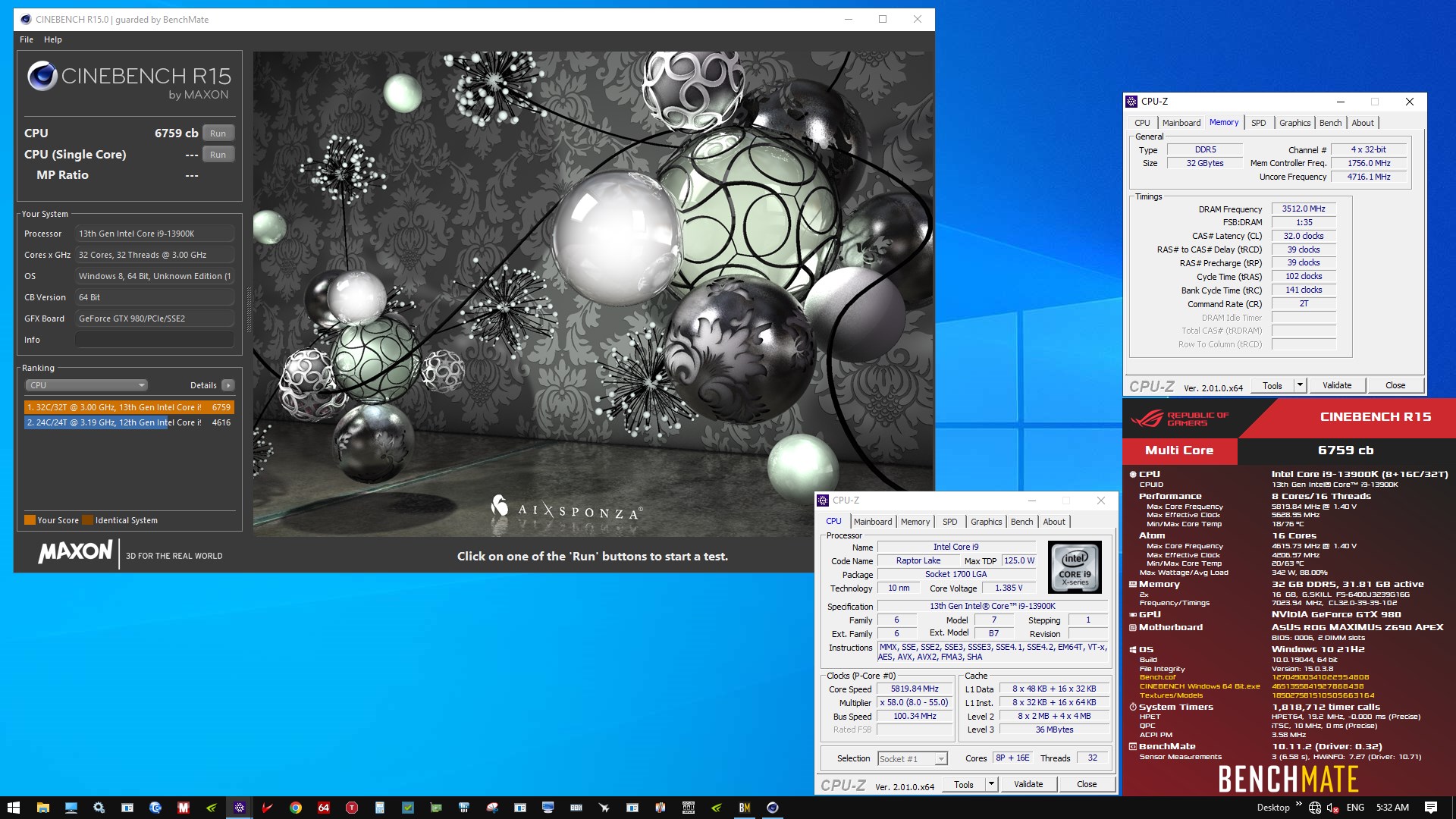The image size is (1456, 819).
Task: Click Close button in CPU-Z Memory window
Action: 1395,385
